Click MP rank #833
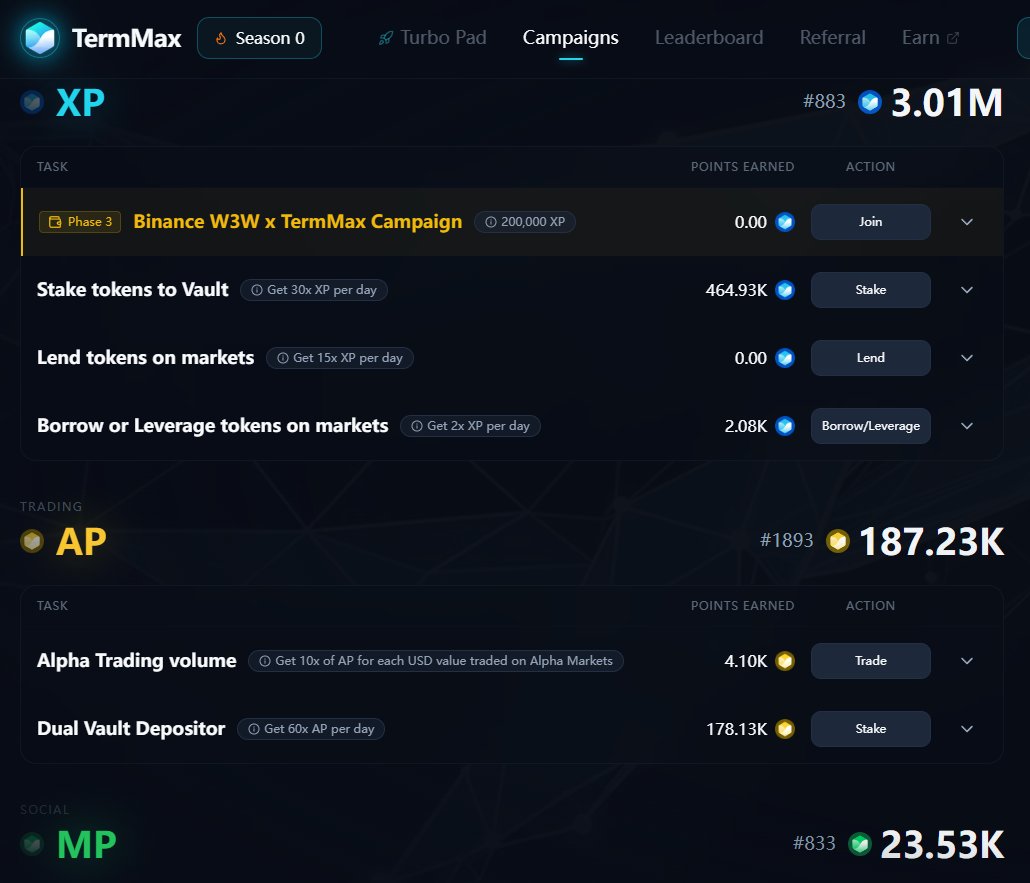 [814, 844]
